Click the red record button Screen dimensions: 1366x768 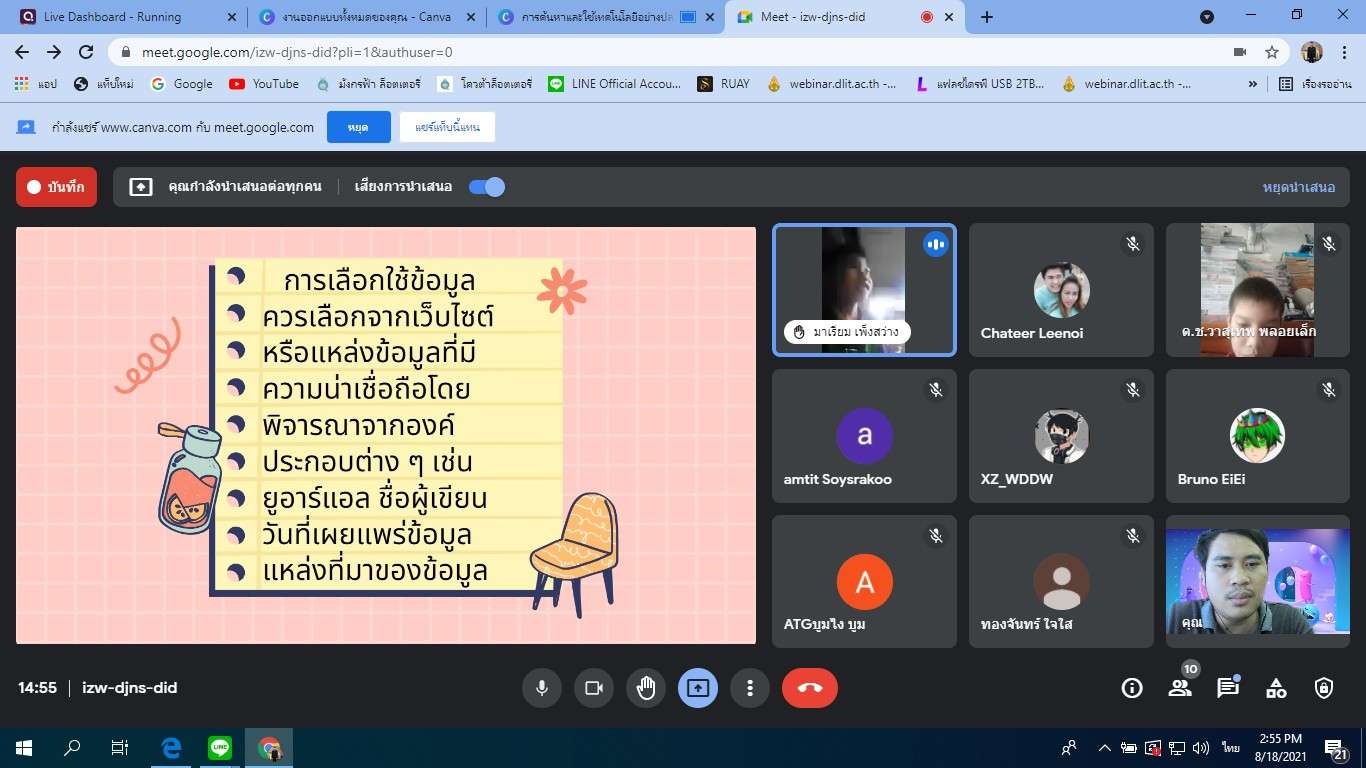[x=57, y=187]
